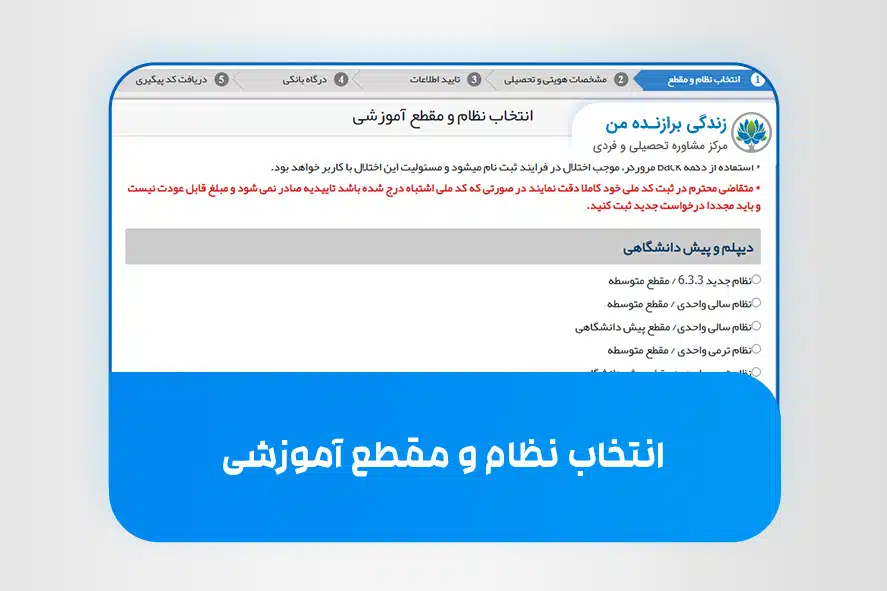The width and height of the screenshot is (887, 591).
Task: Click the lotus logo of the counseling center
Action: click(751, 132)
